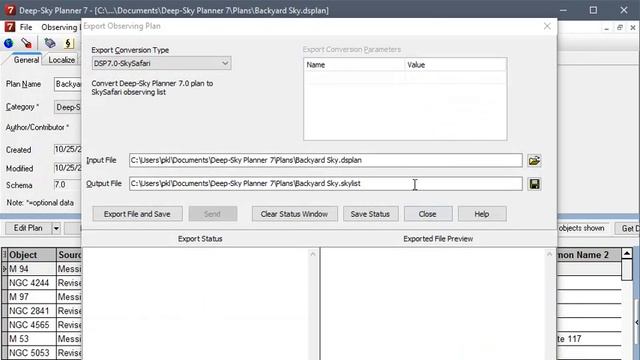Select the M 53 row

tap(45, 339)
